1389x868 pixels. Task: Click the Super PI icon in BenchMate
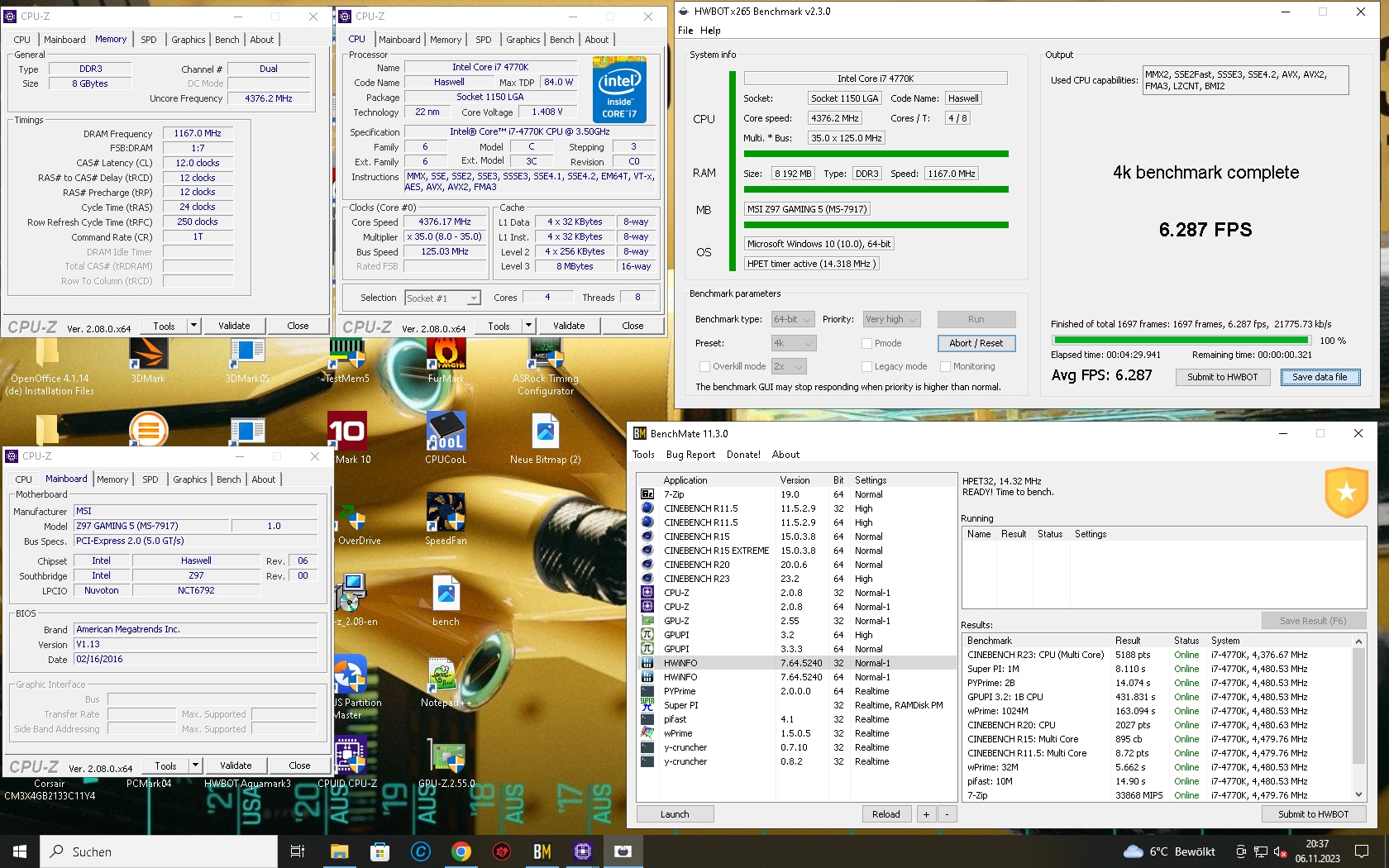pyautogui.click(x=647, y=705)
